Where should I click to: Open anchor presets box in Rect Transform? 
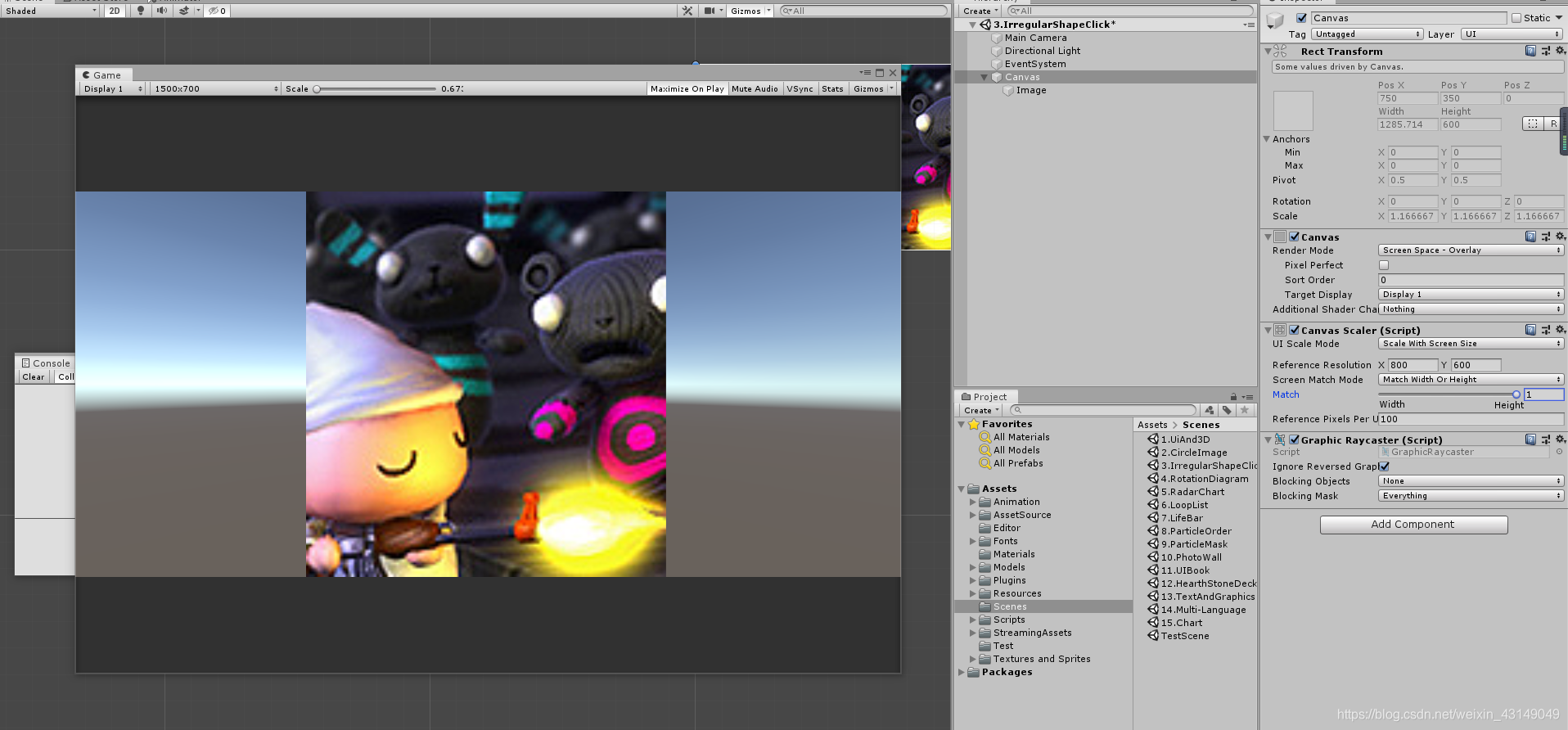(x=1293, y=111)
